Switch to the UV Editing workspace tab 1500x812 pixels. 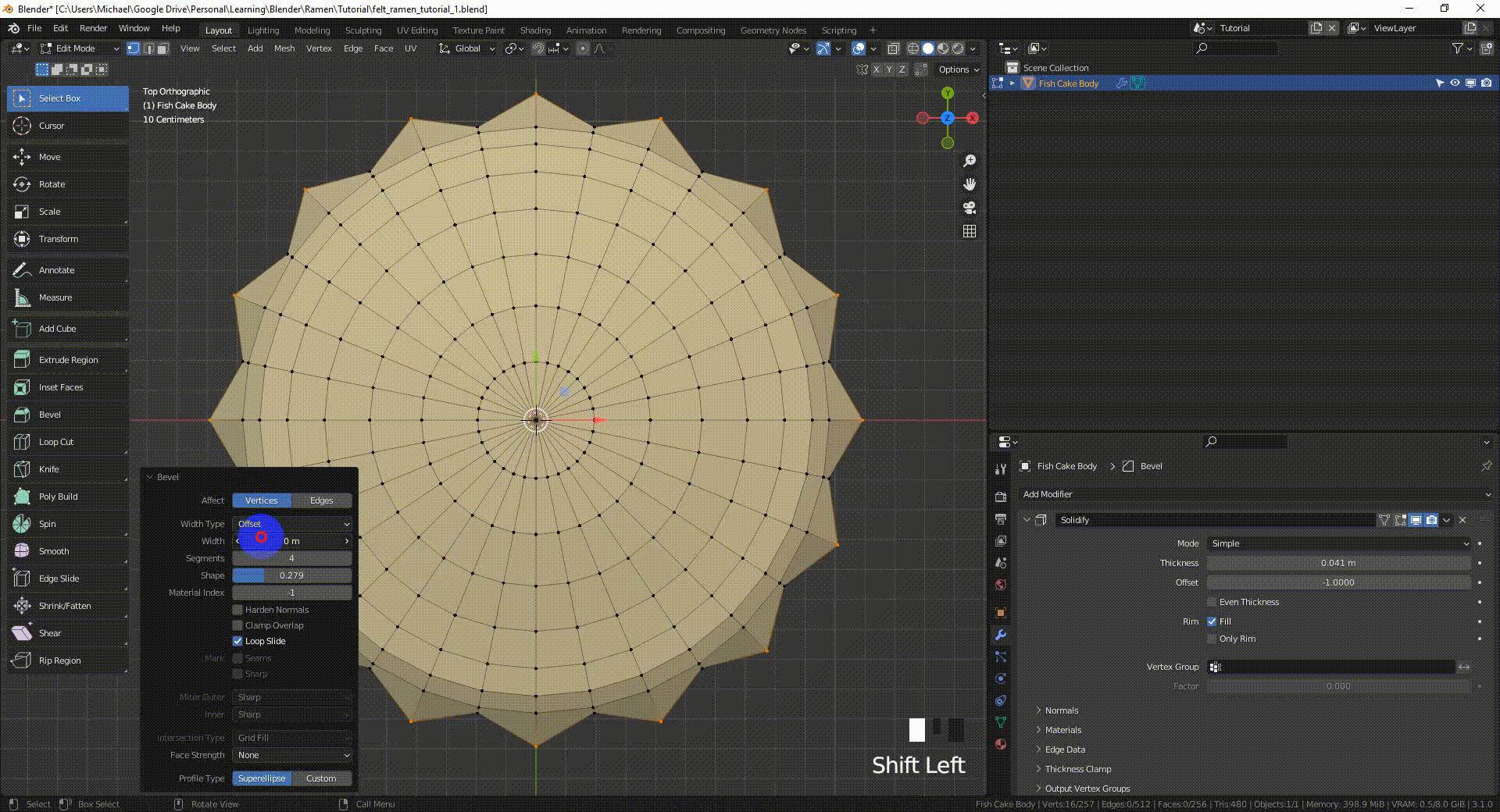click(x=416, y=30)
